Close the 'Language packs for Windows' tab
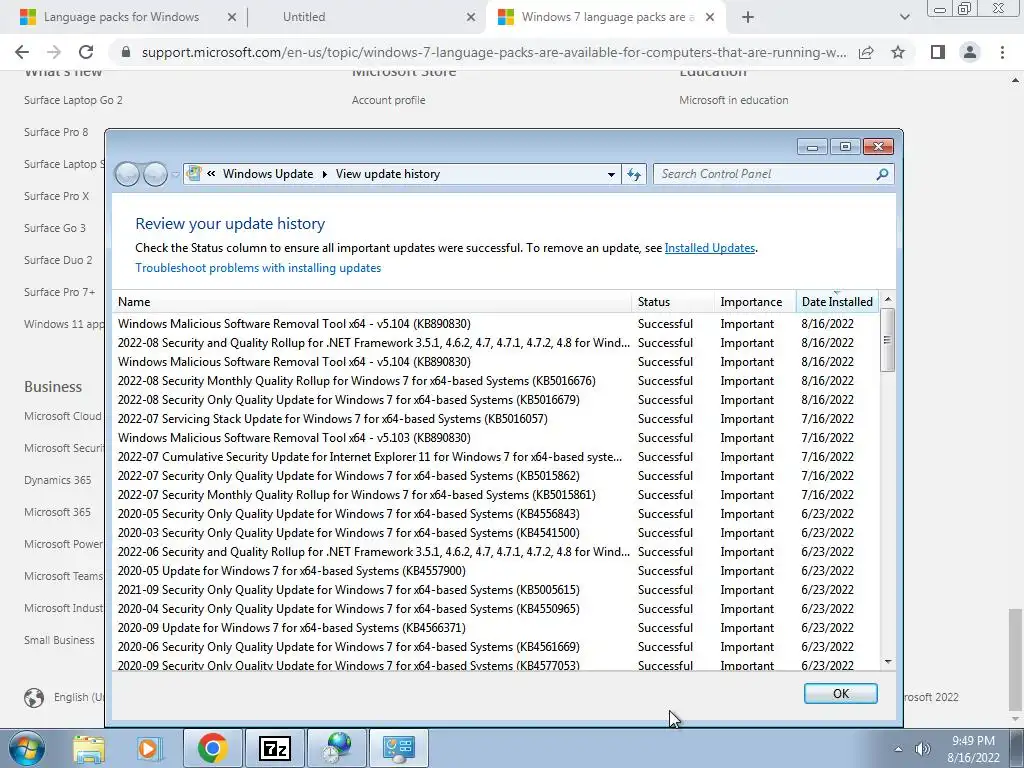The height and width of the screenshot is (768, 1024). (x=232, y=18)
